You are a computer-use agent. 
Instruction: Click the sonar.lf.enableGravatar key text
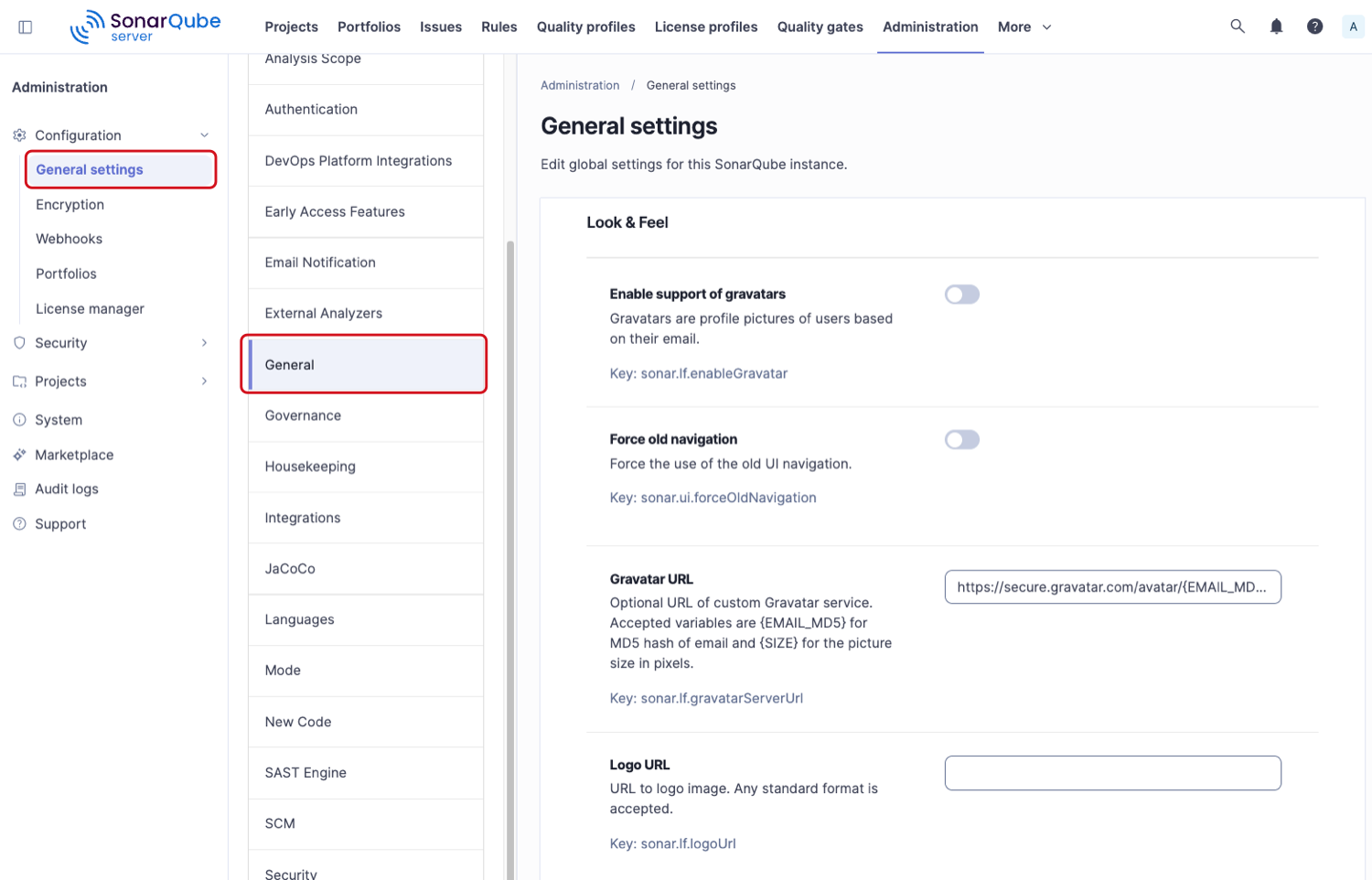pyautogui.click(x=699, y=373)
